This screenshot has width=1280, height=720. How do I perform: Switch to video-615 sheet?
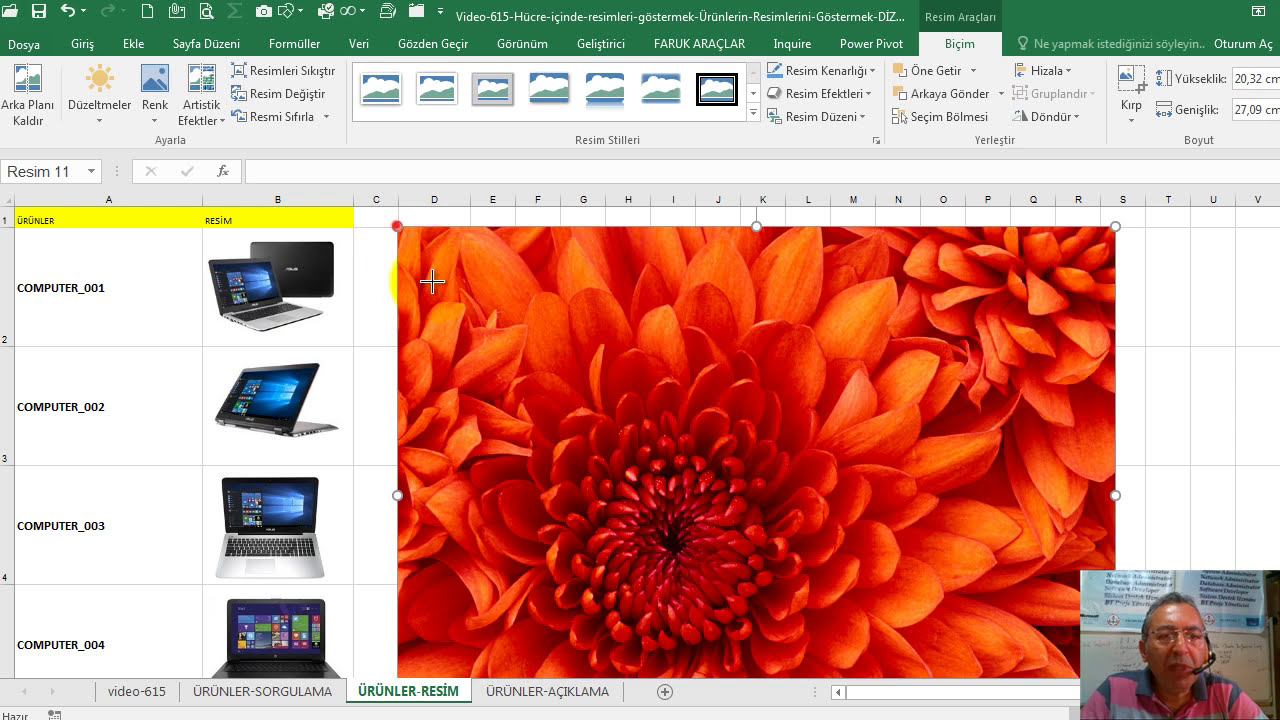(x=137, y=691)
